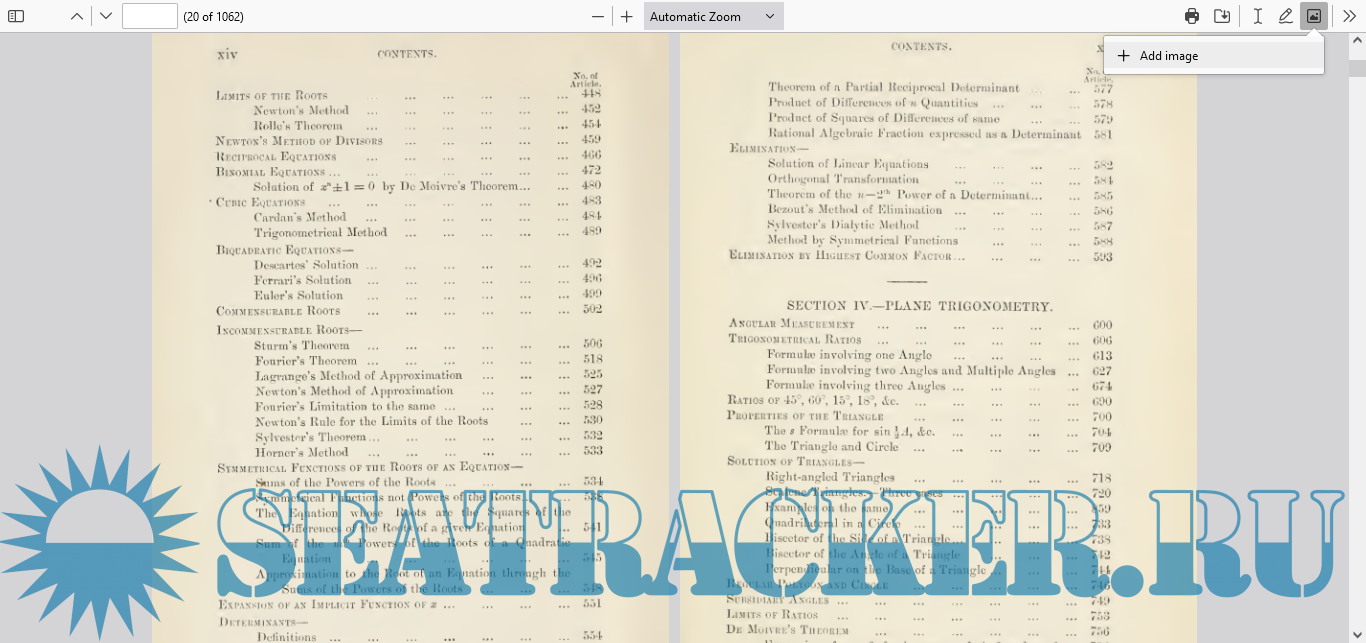Screen dimensions: 1366x643
Task: Click the page number input field
Action: pos(149,16)
